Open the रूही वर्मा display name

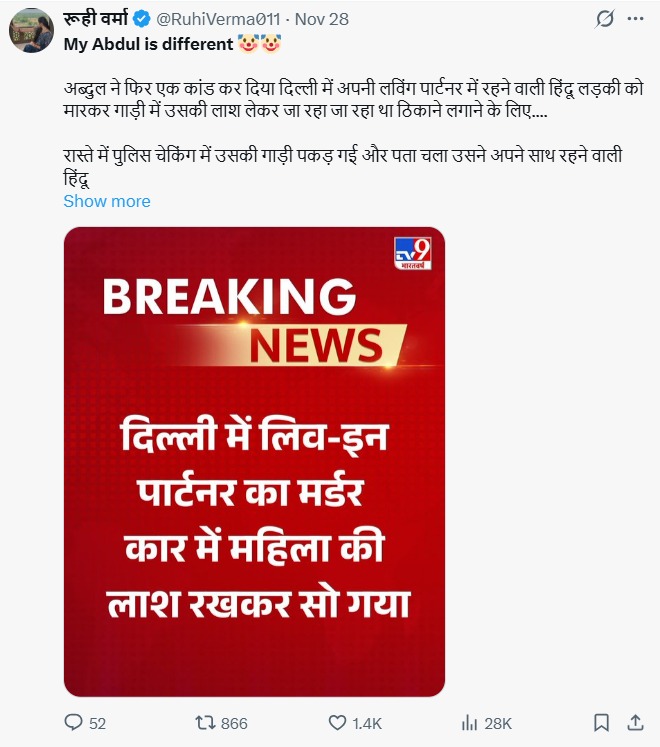pos(96,19)
